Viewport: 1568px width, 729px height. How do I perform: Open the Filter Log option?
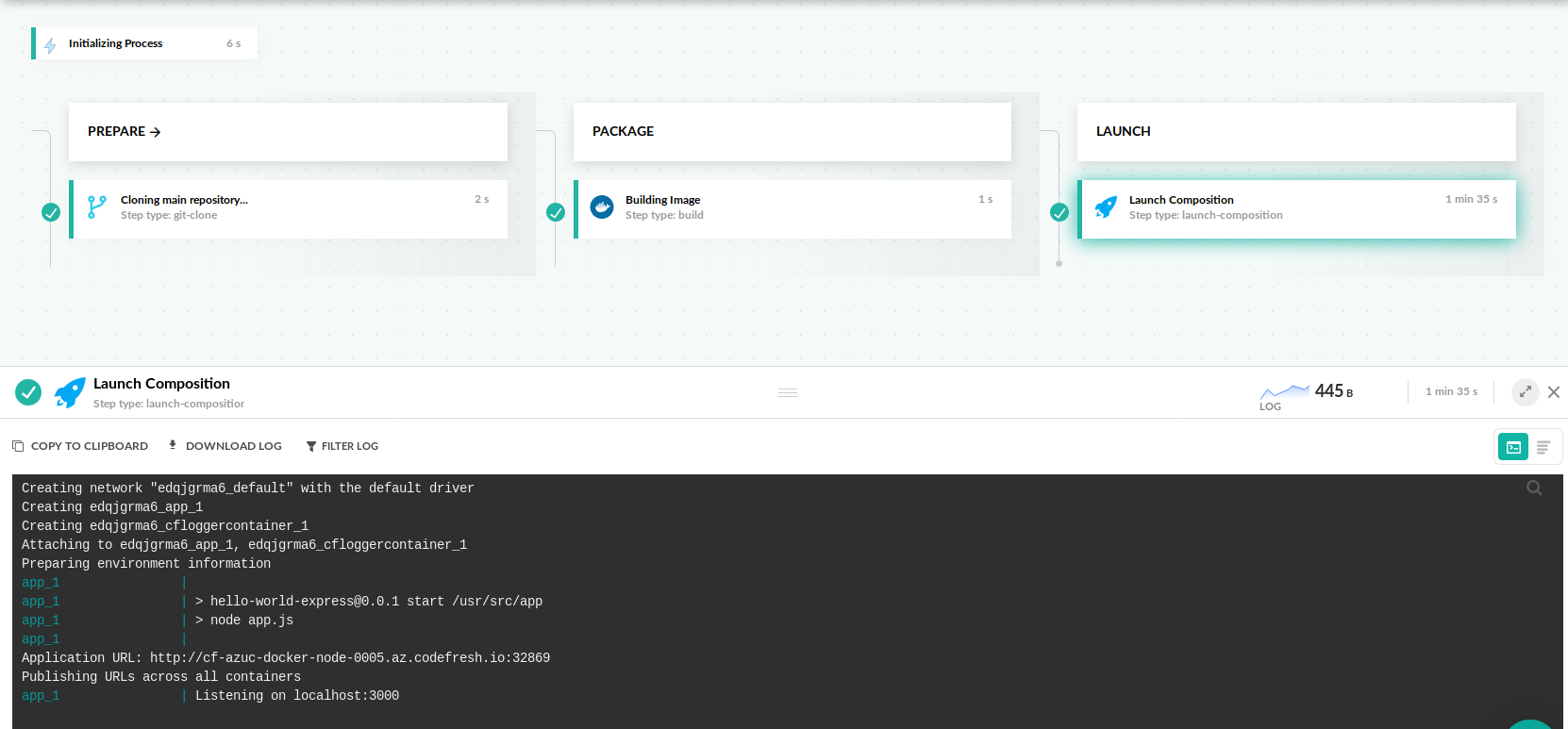pos(342,446)
